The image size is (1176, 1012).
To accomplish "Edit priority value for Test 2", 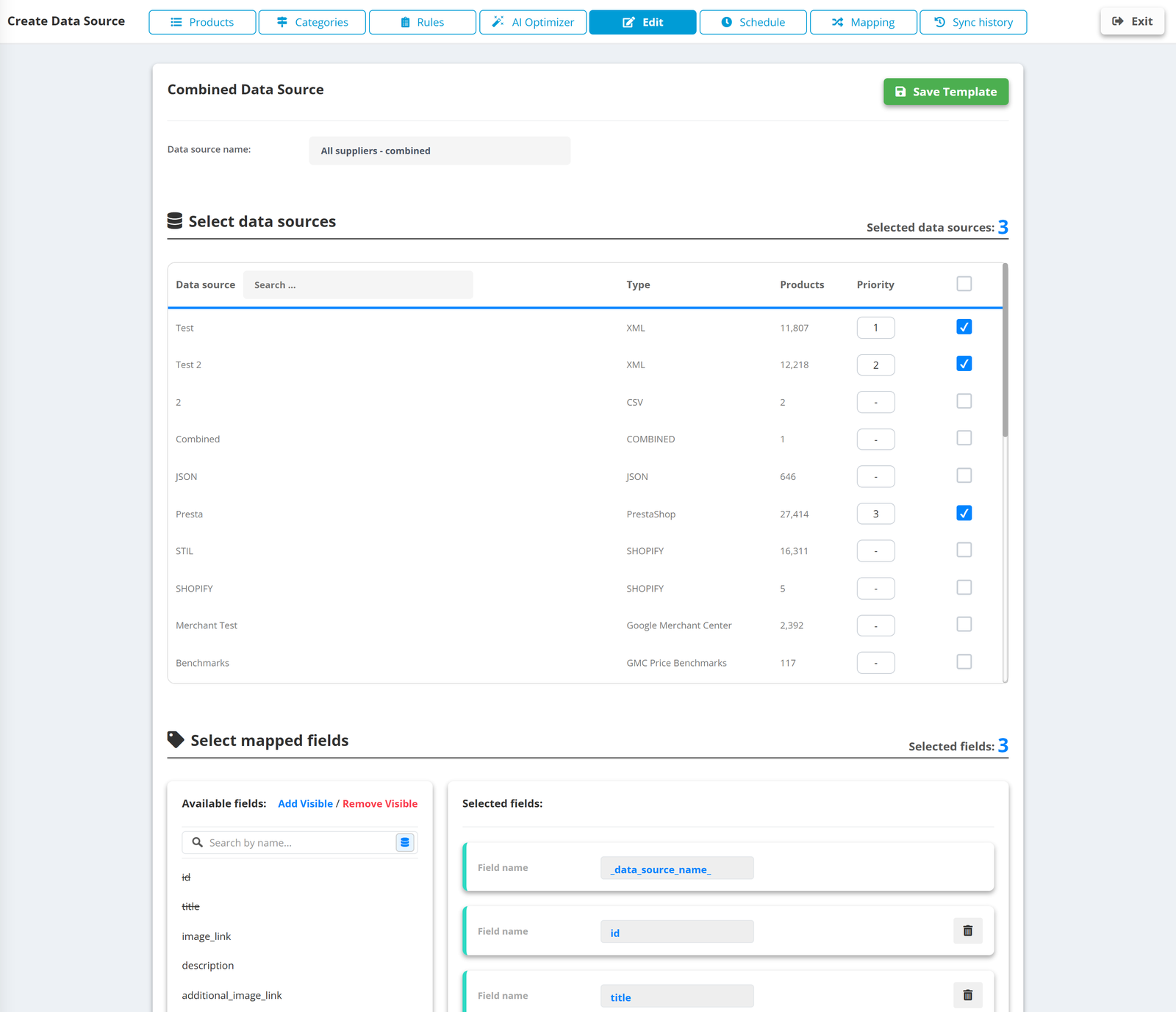I will [x=875, y=365].
